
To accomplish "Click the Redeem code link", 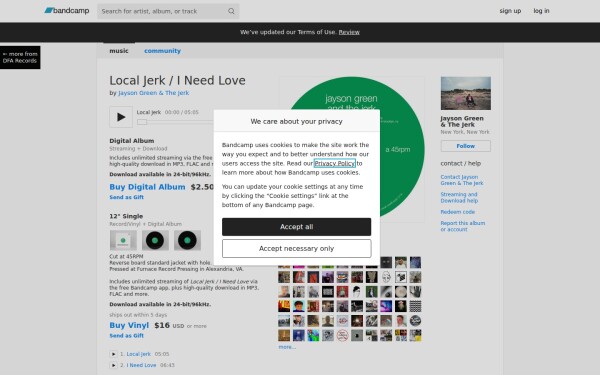I will coord(457,212).
